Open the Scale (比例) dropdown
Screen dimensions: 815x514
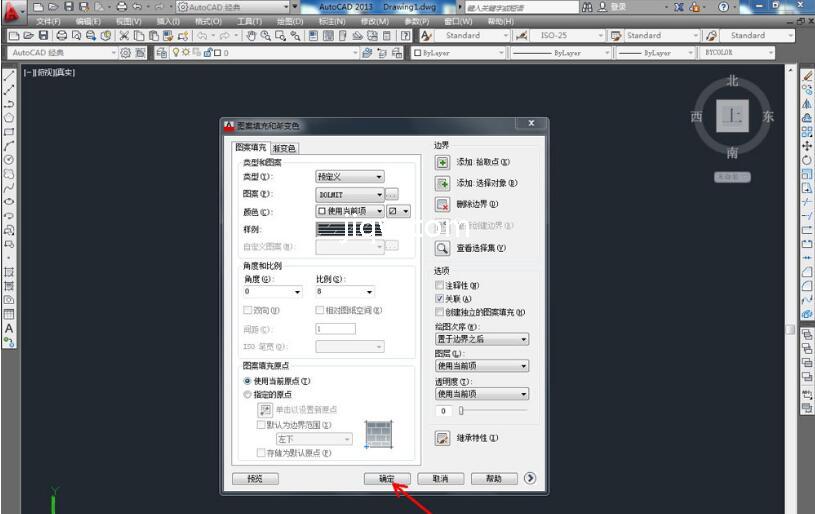coord(345,292)
